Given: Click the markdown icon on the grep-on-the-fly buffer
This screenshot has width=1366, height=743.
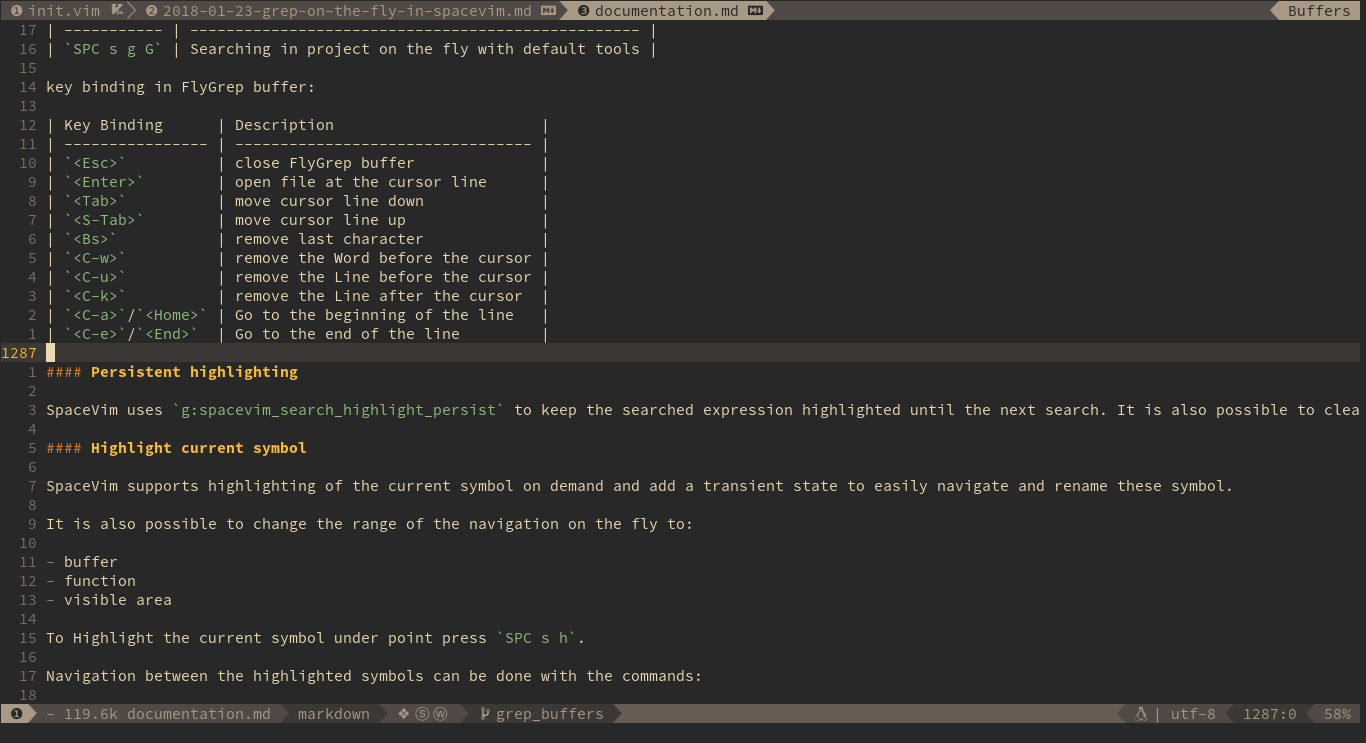Looking at the screenshot, I should click(x=547, y=10).
